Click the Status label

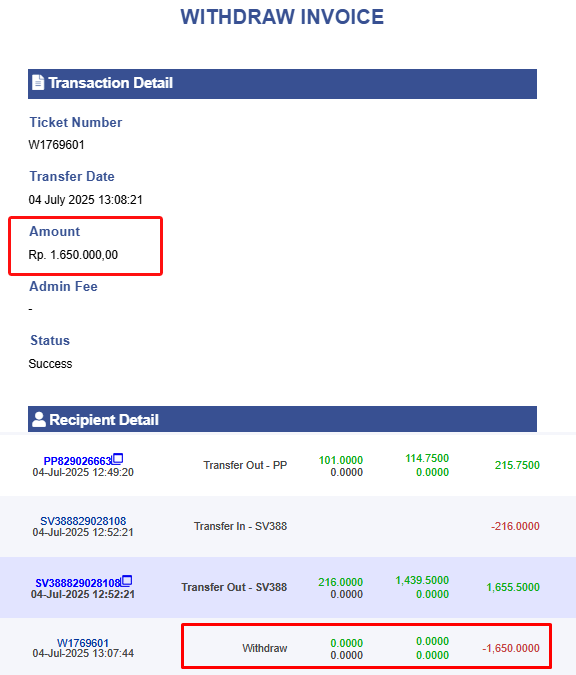pyautogui.click(x=50, y=341)
